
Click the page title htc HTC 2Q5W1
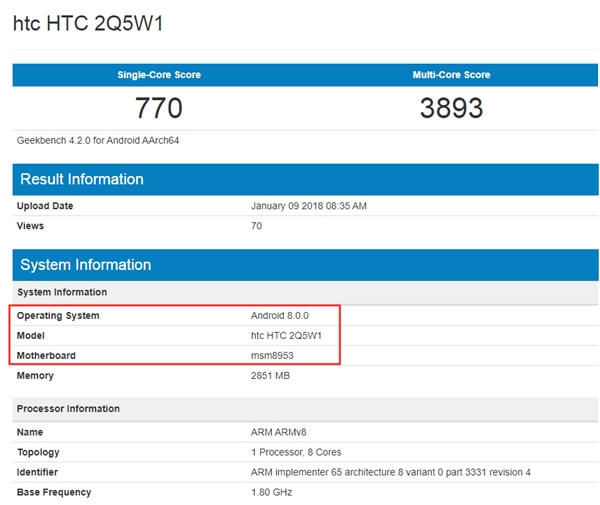88,23
